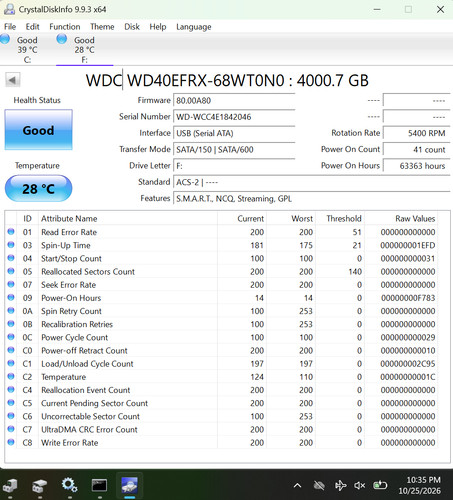Select raw value 000000002C95
This screenshot has width=453, height=500.
click(408, 364)
